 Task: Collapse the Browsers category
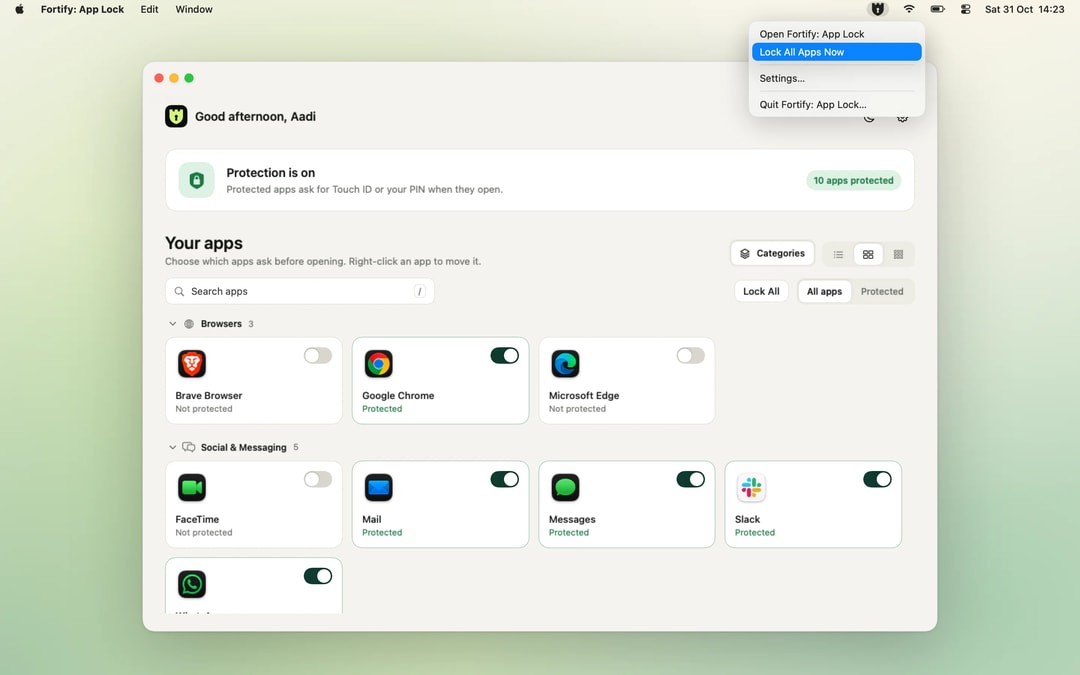coord(172,324)
